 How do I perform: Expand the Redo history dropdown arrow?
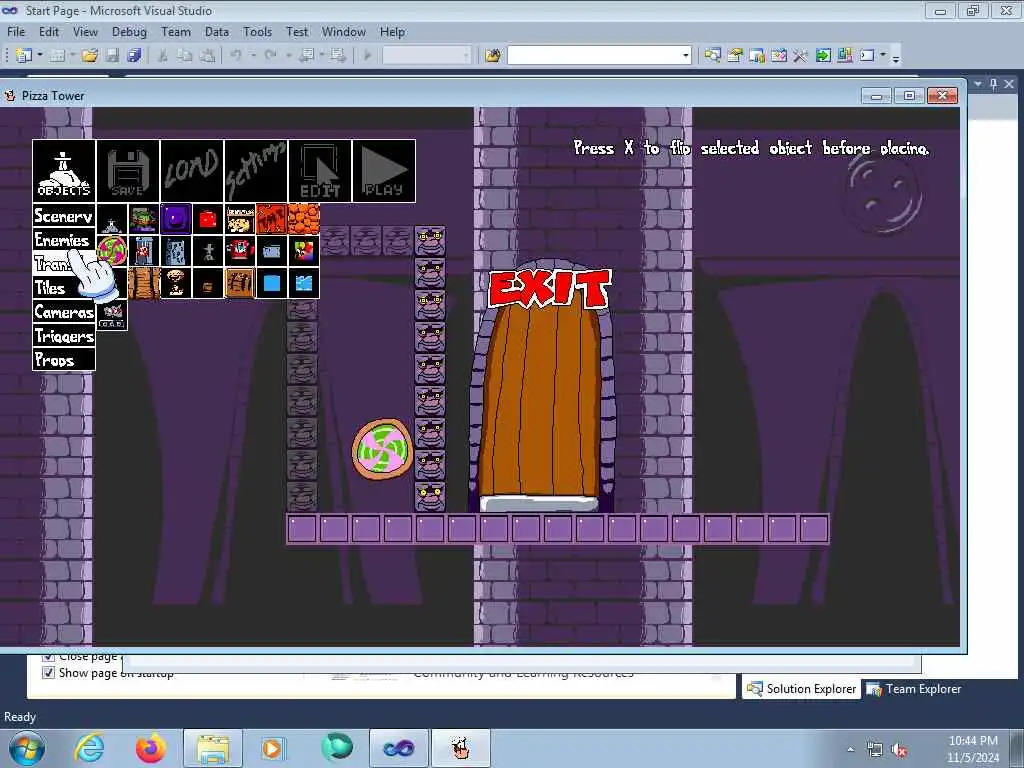click(x=288, y=56)
